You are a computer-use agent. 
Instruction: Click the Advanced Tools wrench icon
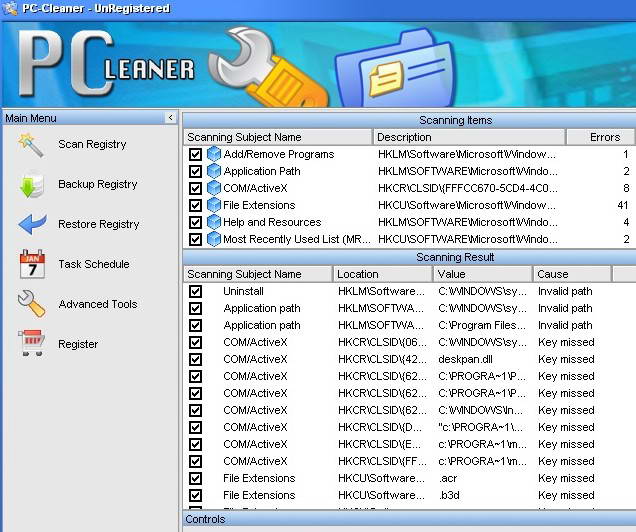coord(31,304)
